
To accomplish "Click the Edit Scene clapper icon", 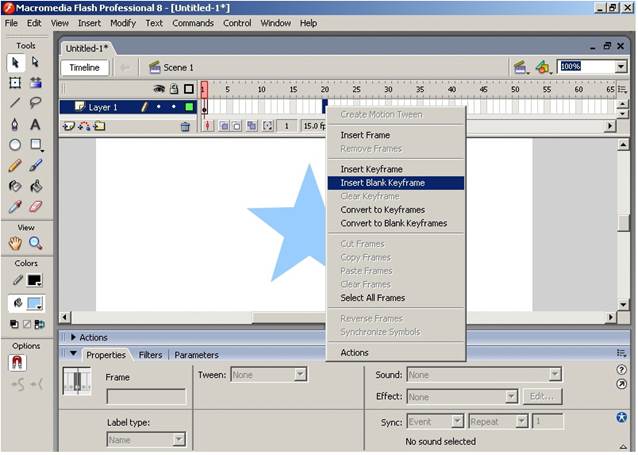I will [520, 67].
